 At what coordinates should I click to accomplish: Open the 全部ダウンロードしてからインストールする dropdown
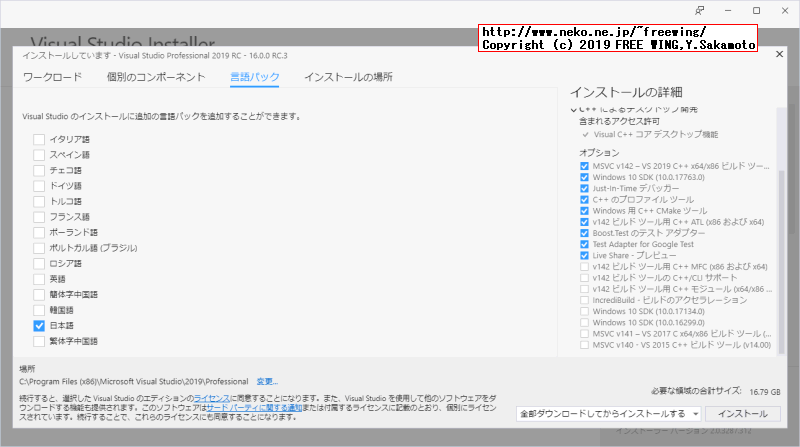click(609, 414)
